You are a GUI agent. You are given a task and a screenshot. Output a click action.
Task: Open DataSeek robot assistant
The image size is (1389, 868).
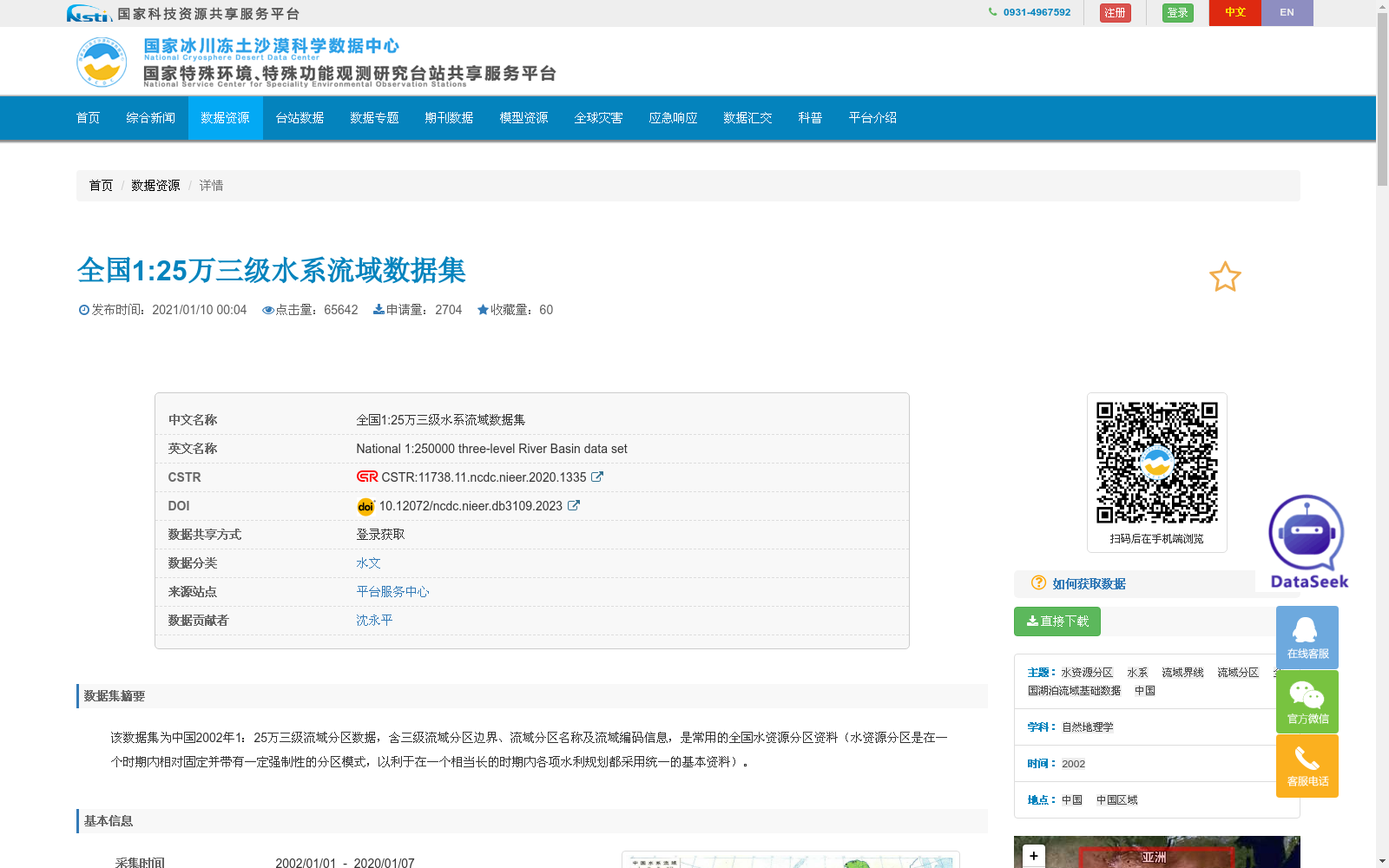click(1307, 542)
